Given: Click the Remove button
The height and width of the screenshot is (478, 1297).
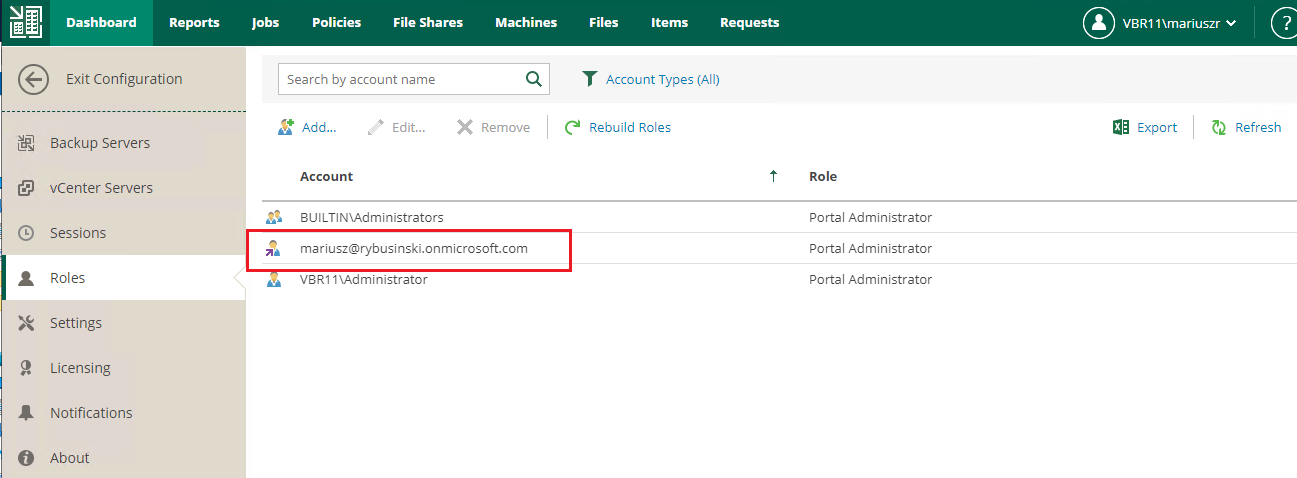Looking at the screenshot, I should 493,128.
